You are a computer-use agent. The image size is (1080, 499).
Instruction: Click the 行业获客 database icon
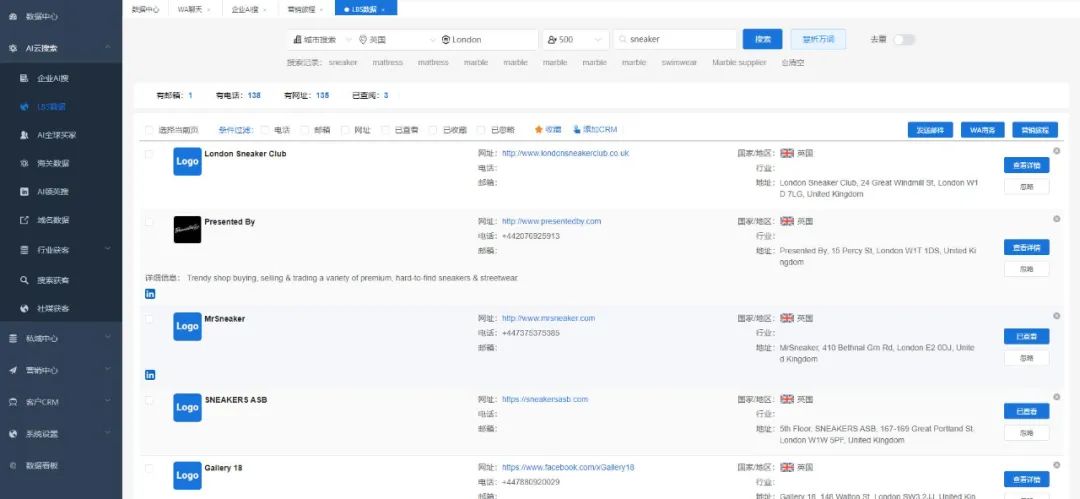[25, 250]
